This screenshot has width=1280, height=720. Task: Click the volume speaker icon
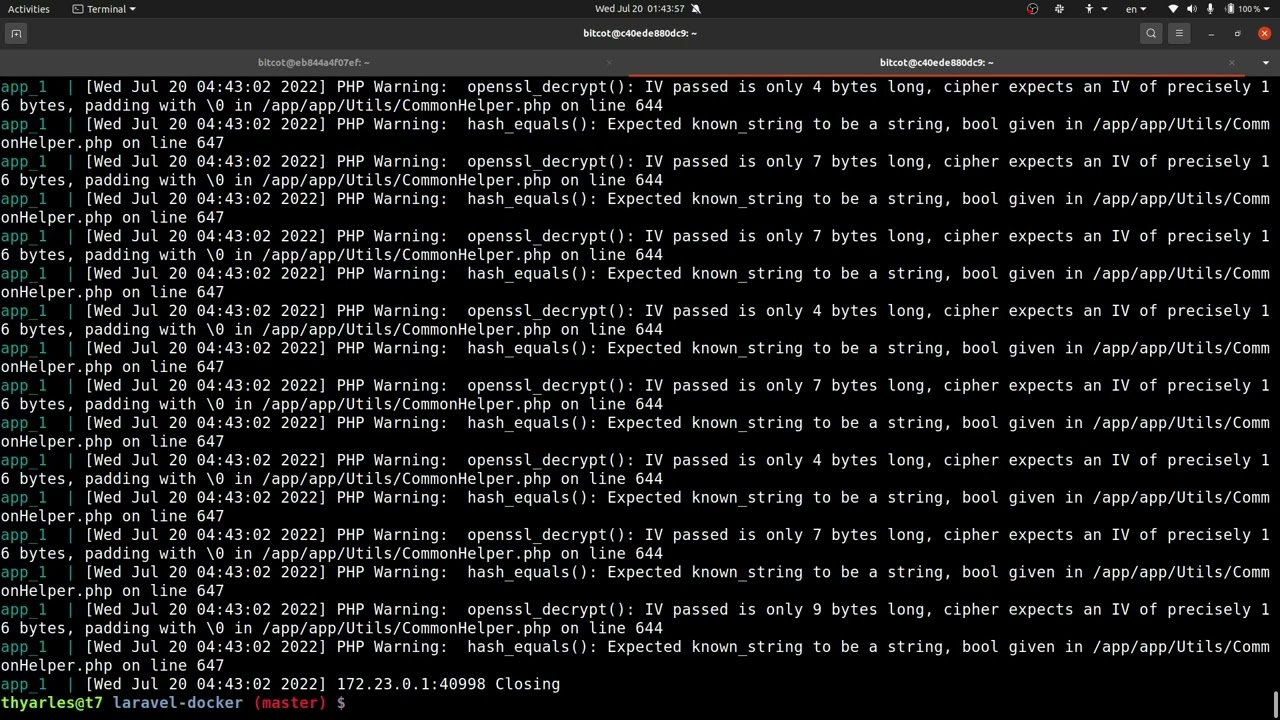pos(1192,9)
